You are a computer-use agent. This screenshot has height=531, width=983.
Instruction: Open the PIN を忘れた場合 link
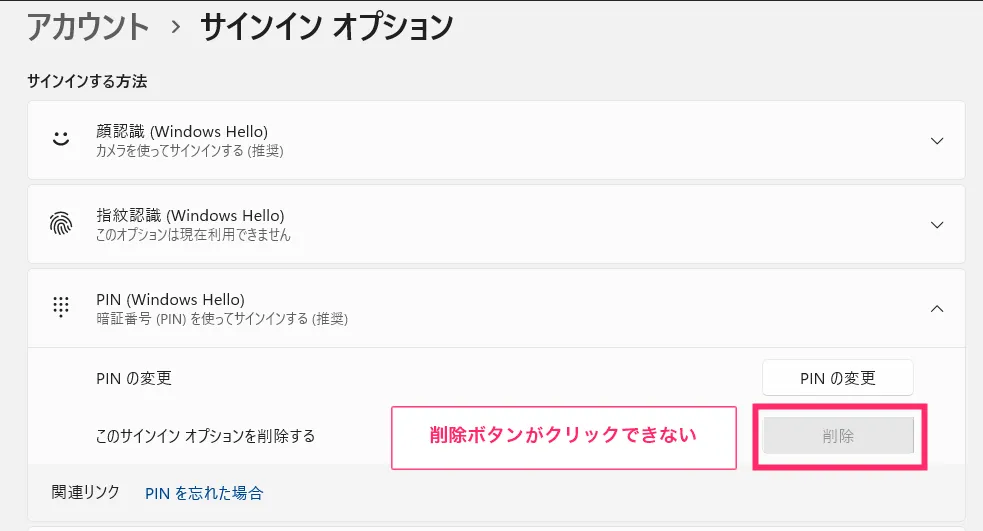tap(204, 493)
